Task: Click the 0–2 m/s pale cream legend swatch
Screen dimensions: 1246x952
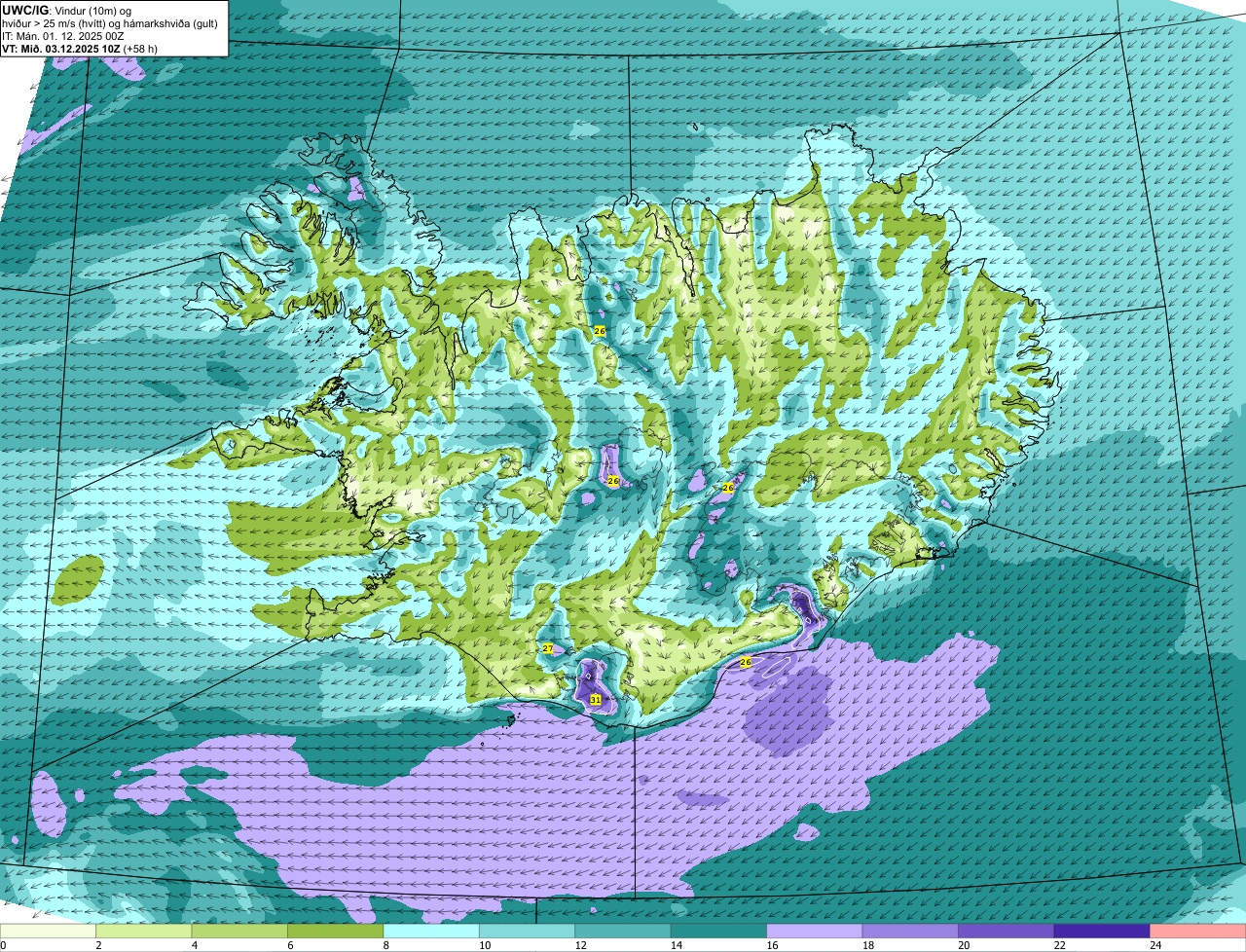Action: [49, 932]
